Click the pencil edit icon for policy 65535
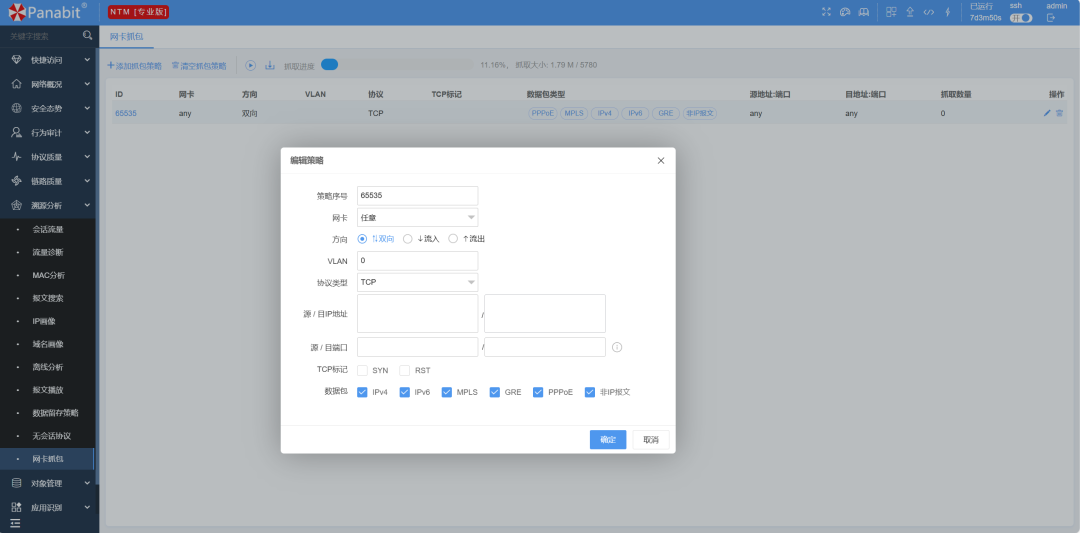This screenshot has width=1080, height=533. [1047, 113]
